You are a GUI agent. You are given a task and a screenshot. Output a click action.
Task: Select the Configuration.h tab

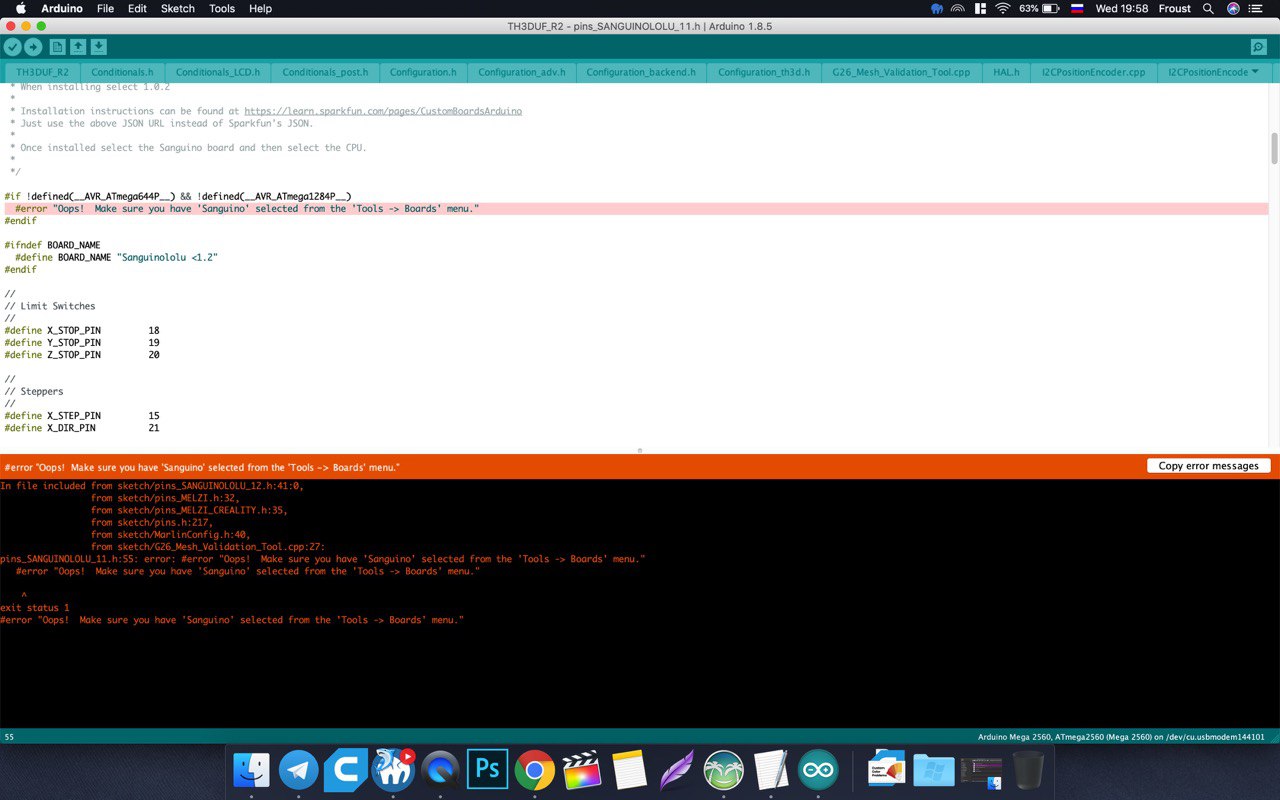pos(422,72)
